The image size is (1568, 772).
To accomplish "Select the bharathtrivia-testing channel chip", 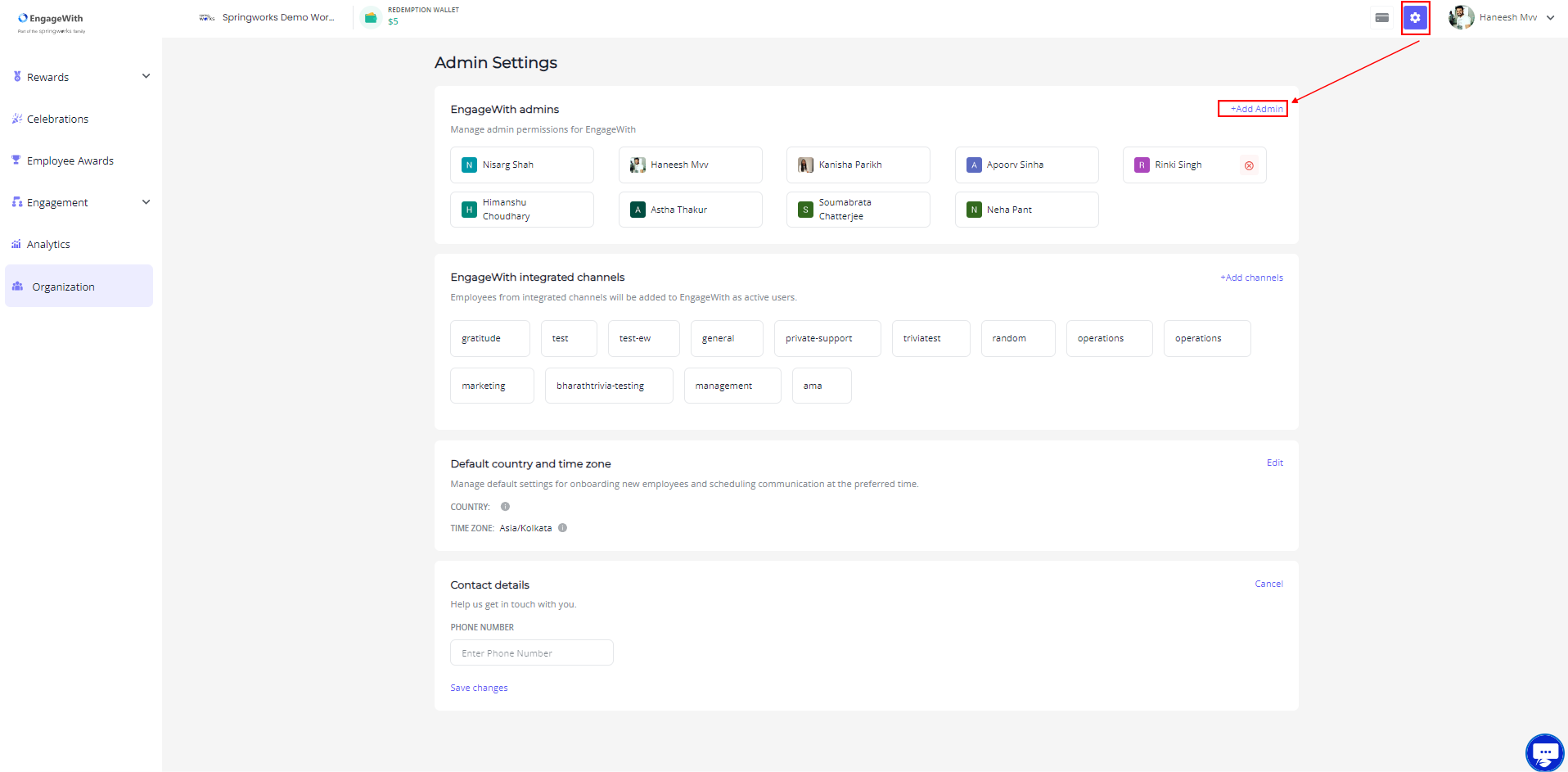I will pos(609,386).
